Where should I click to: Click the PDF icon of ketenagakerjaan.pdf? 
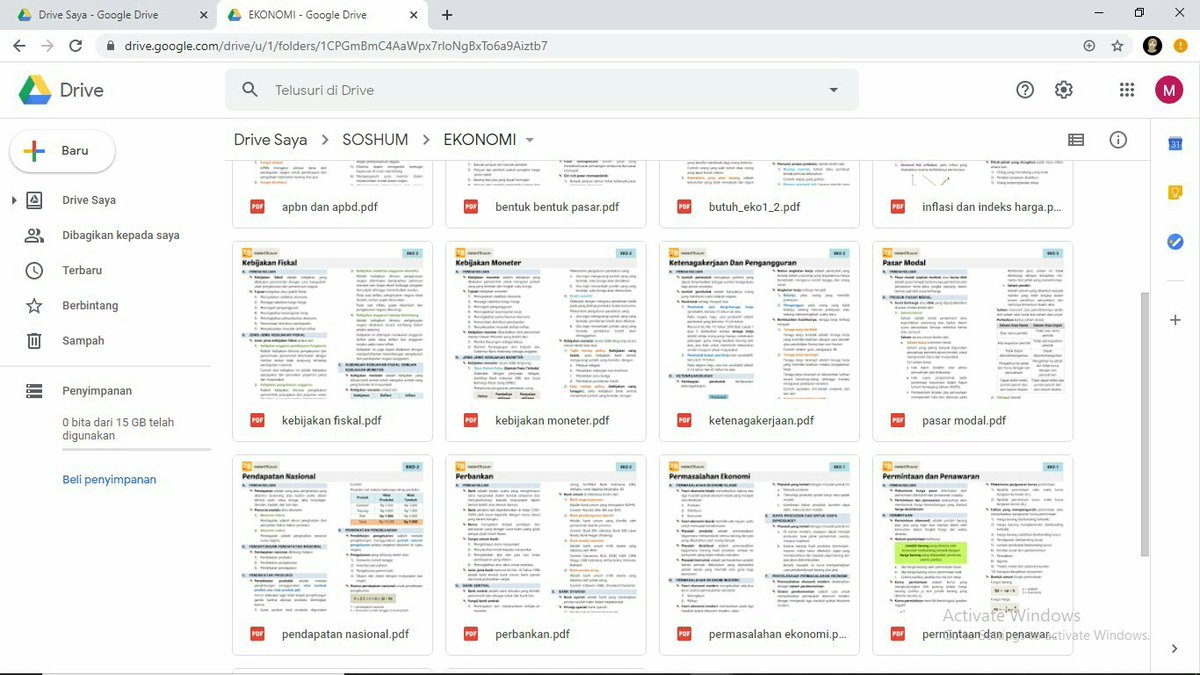[685, 420]
